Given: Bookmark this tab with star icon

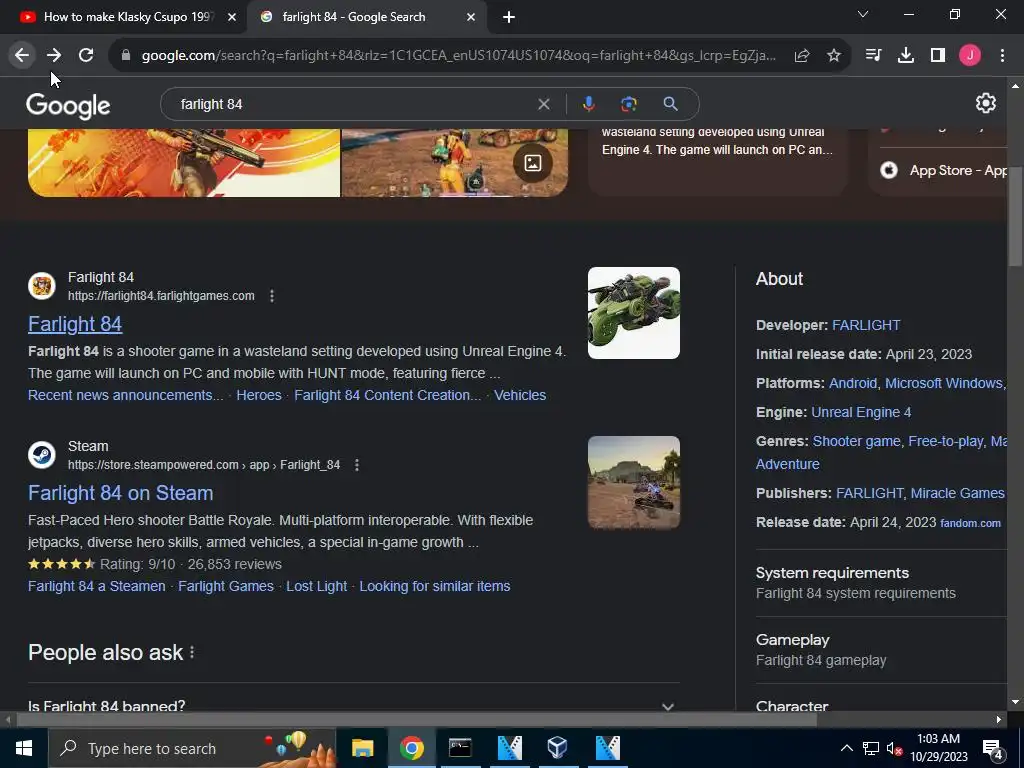Looking at the screenshot, I should point(834,56).
